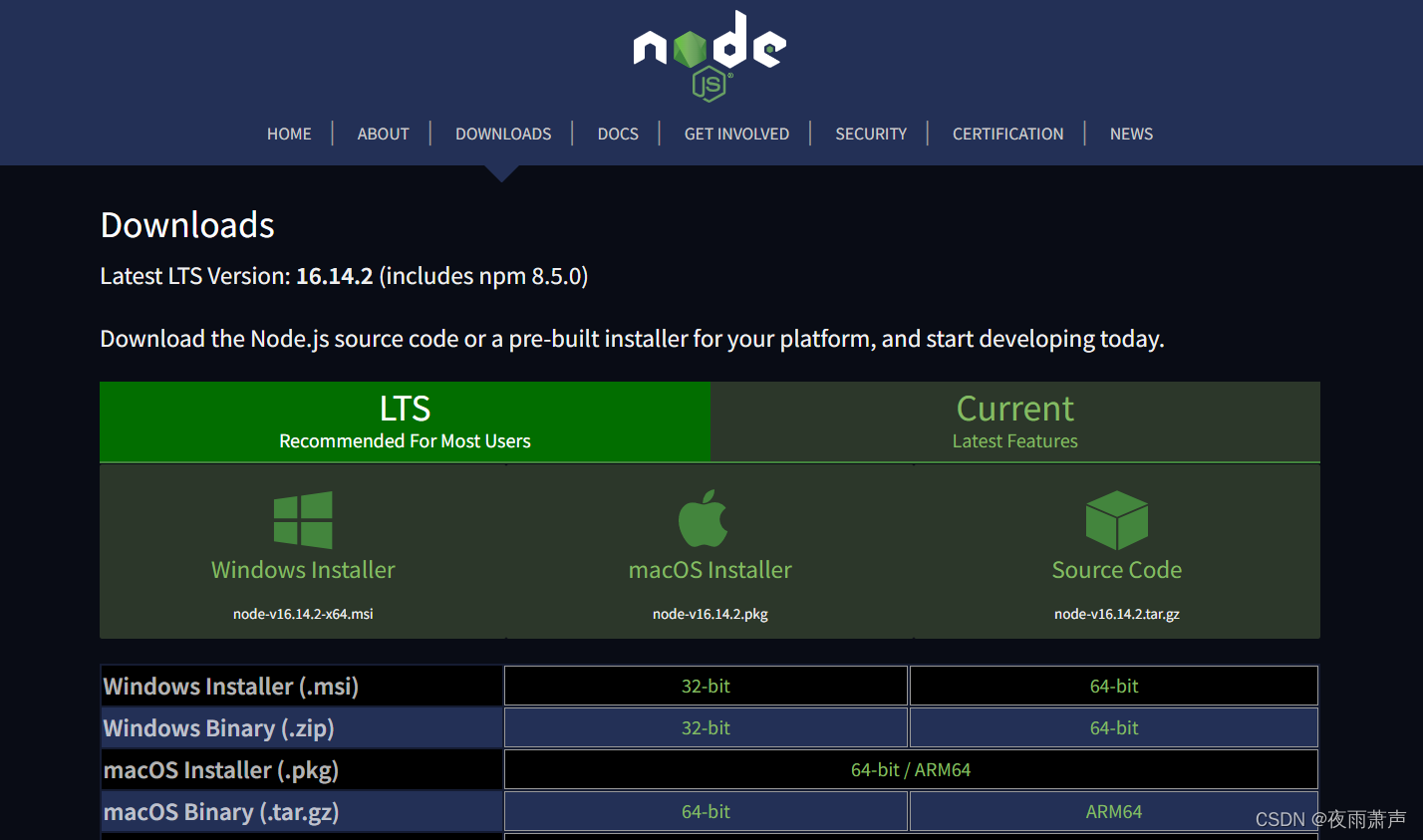This screenshot has height=840, width=1423.
Task: Click the macOS Installer label link
Action: (711, 570)
